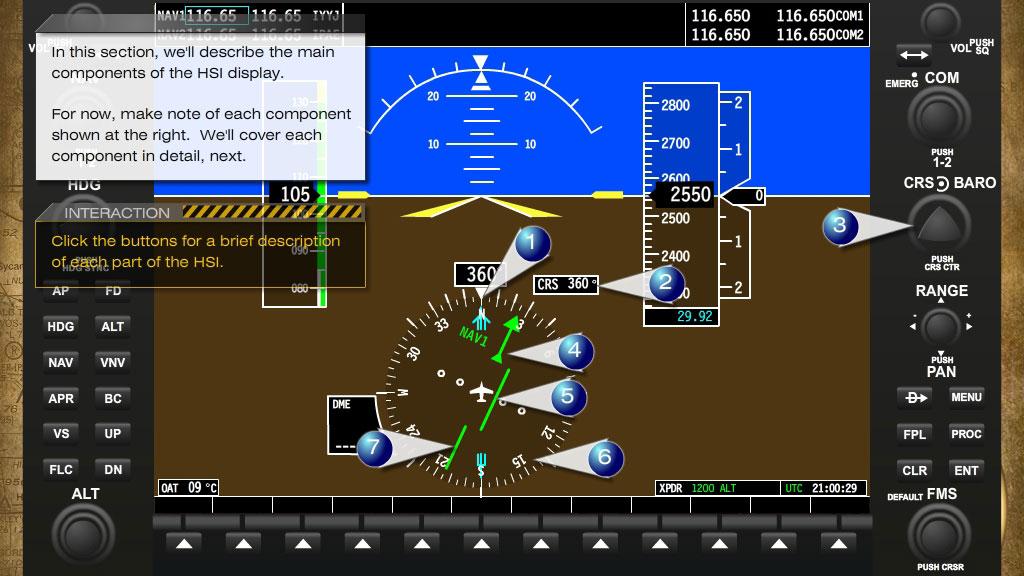The width and height of the screenshot is (1024, 576).
Task: Toggle the FD flight director mode
Action: 112,290
